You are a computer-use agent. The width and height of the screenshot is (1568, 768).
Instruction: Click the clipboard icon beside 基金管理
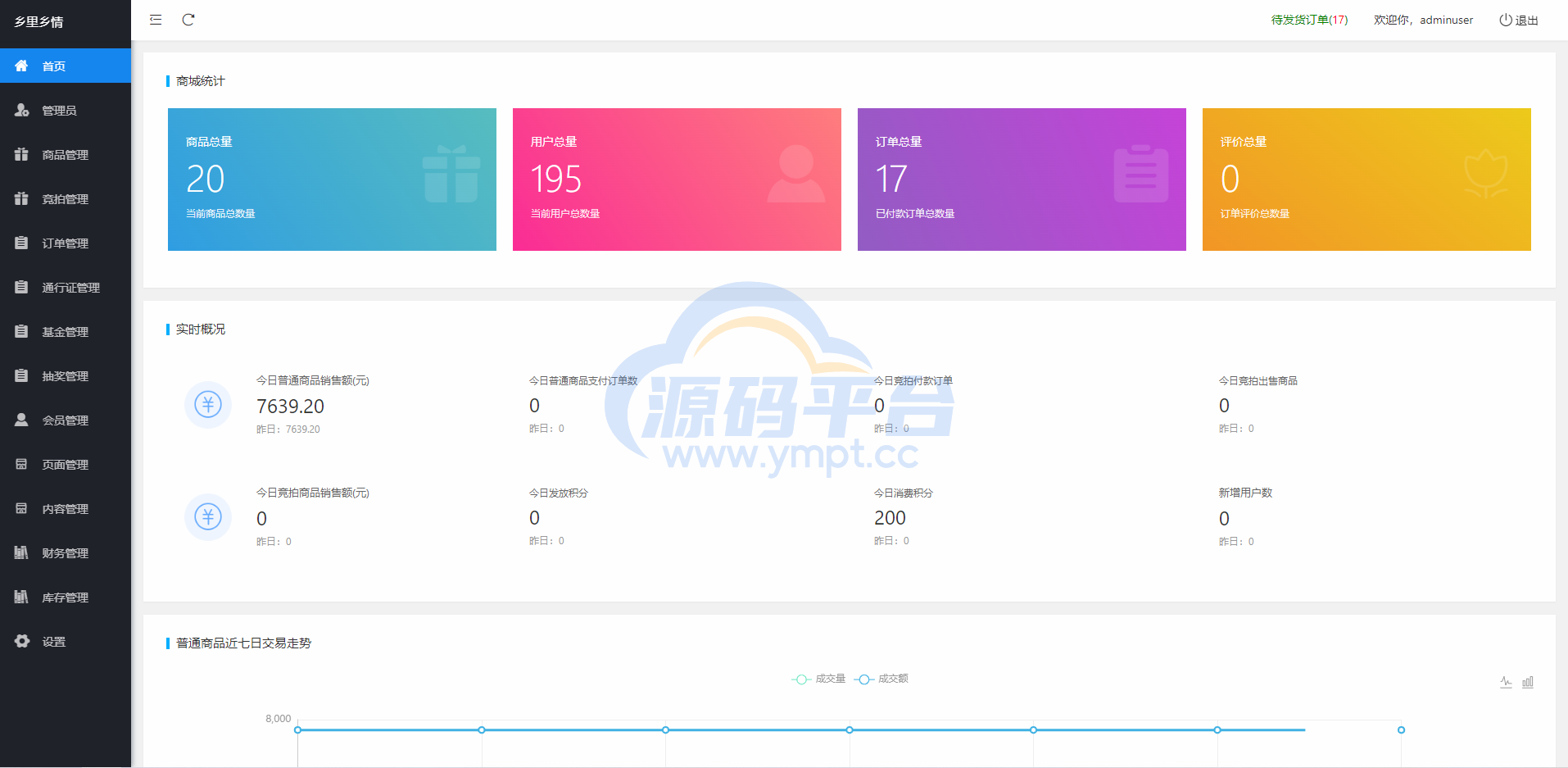(x=21, y=331)
